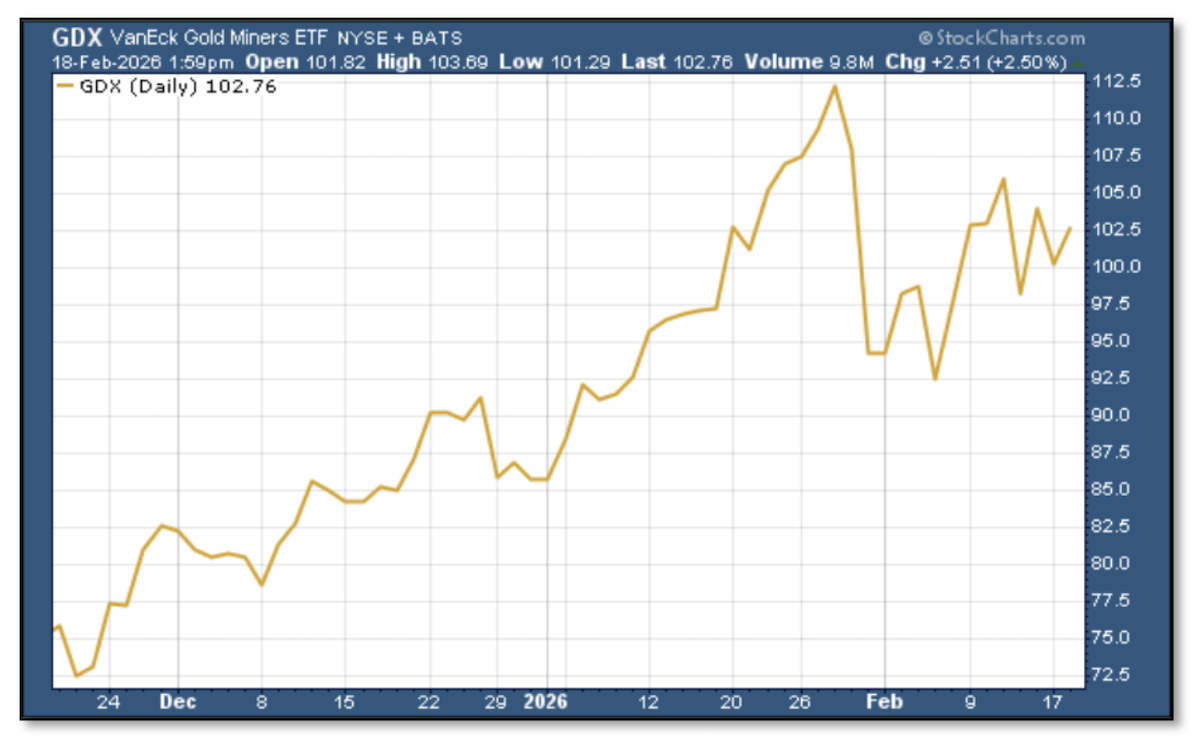This screenshot has width=1200, height=751.
Task: Click the Open 101.82 value
Action: 297,61
